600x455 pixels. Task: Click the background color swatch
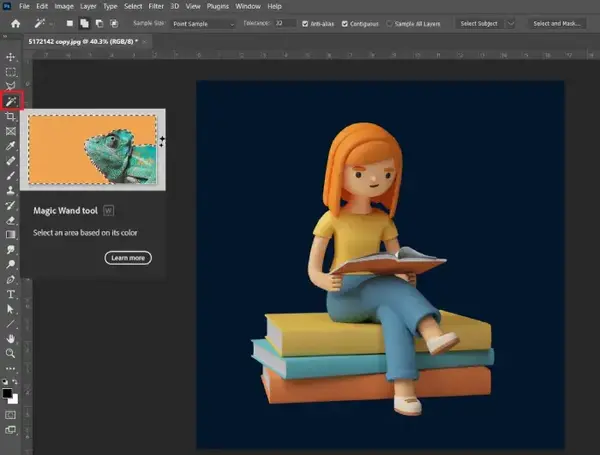(15, 400)
